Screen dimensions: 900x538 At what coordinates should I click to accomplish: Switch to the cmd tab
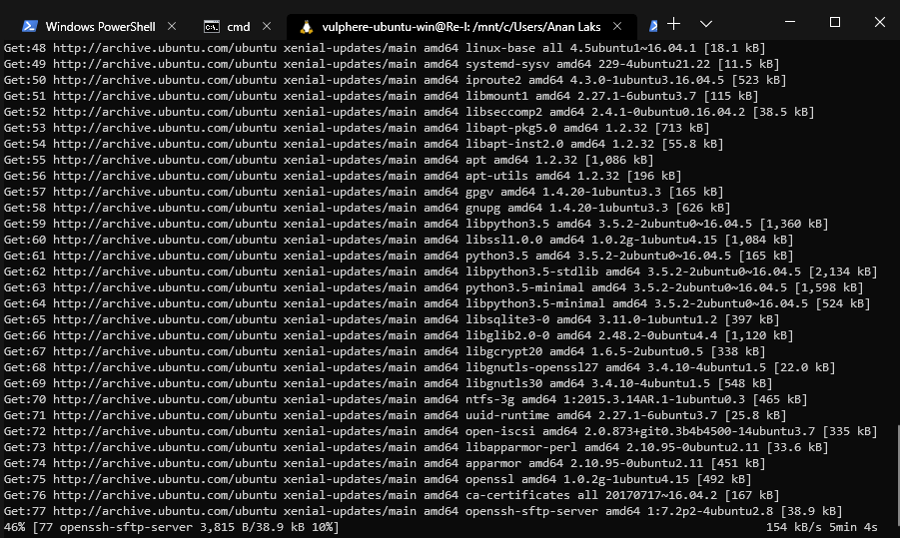[237, 26]
